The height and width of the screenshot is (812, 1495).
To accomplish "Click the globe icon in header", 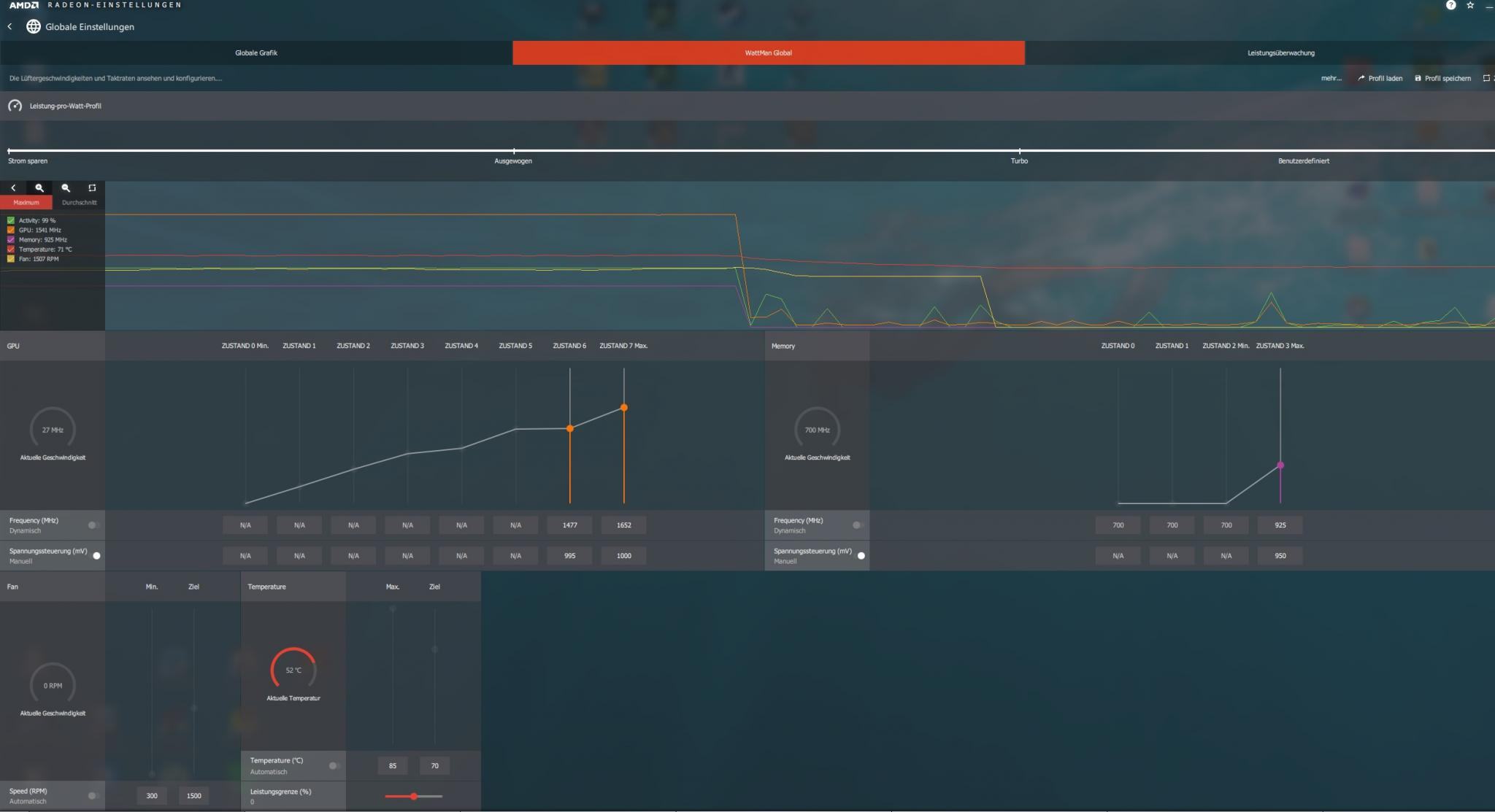I will (x=34, y=26).
